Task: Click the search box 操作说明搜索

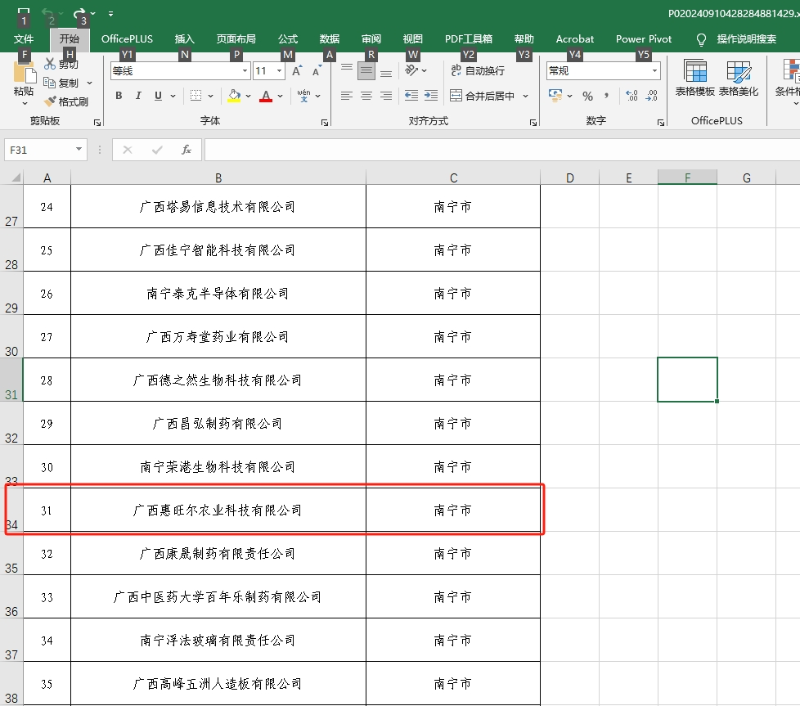Action: coord(746,39)
